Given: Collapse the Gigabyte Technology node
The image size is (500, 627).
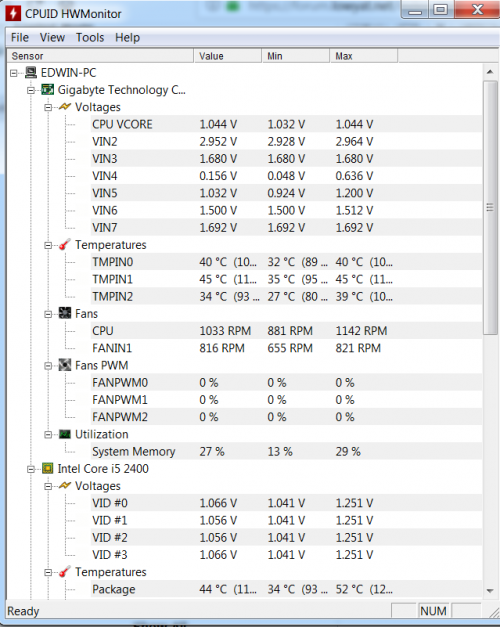Looking at the screenshot, I should coord(31,90).
